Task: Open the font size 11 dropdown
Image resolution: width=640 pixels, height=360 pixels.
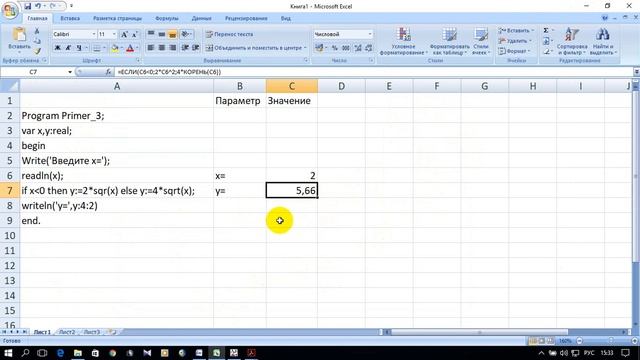Action: 114,34
